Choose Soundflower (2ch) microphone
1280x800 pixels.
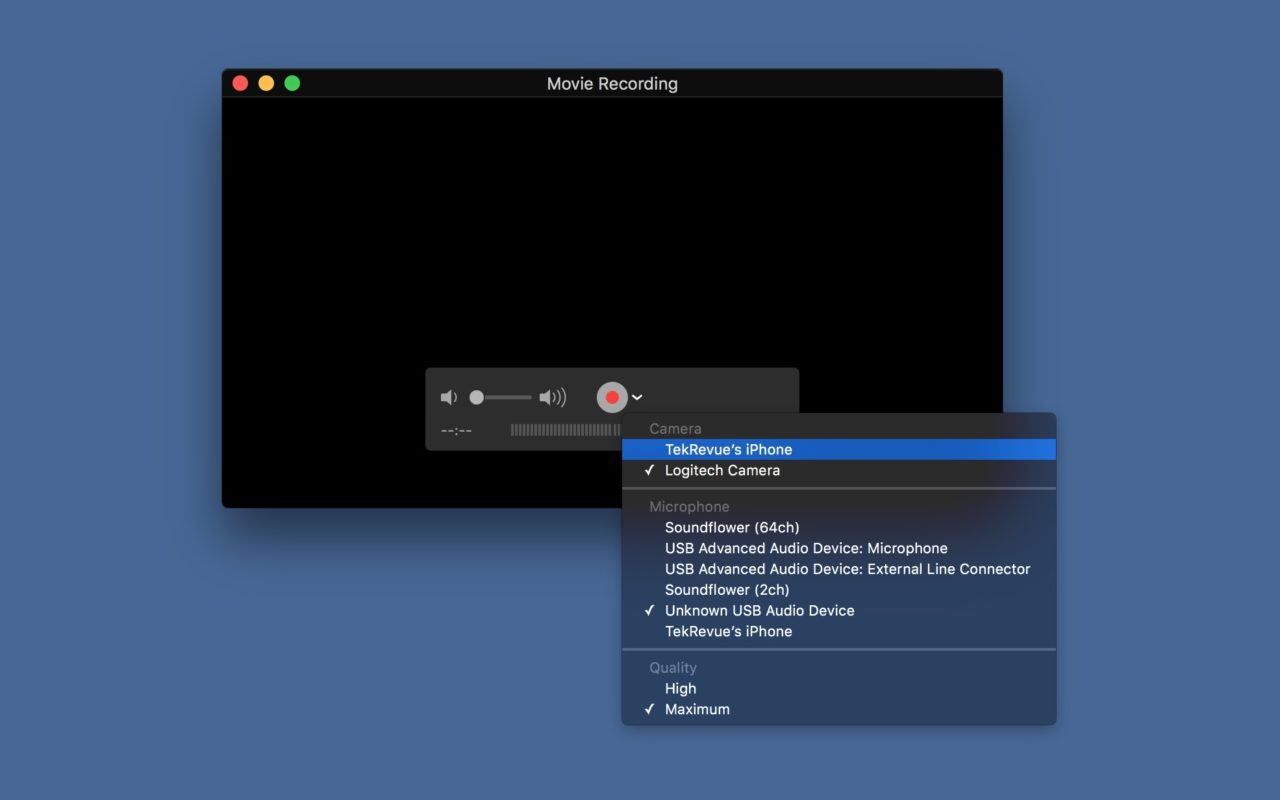click(839, 590)
